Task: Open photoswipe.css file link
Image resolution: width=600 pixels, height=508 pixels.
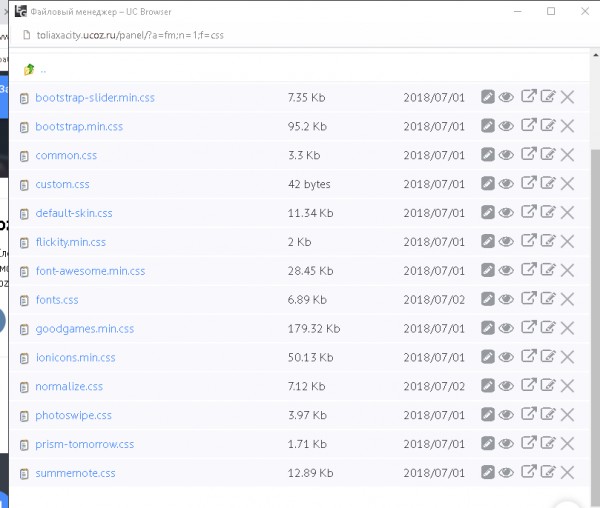Action: 73,415
